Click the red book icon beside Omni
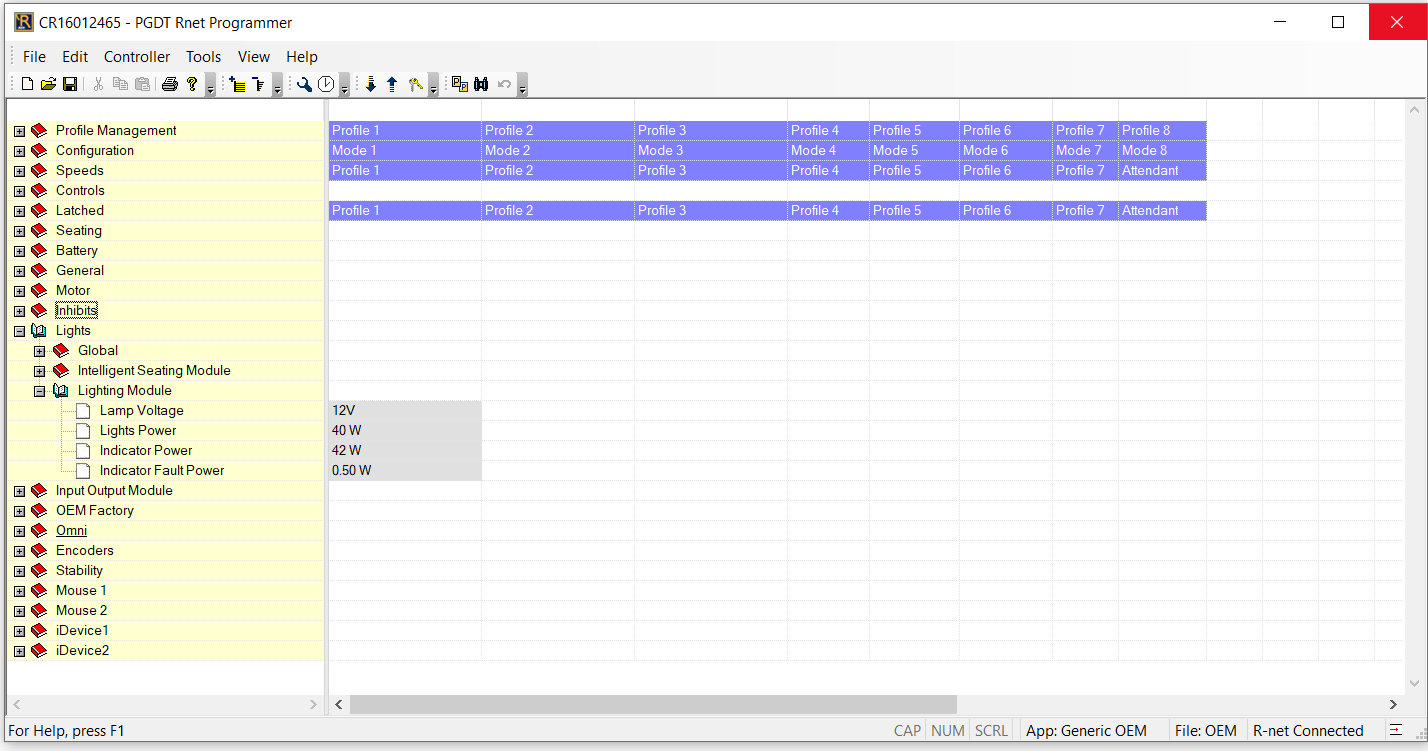The height and width of the screenshot is (751, 1428). pos(39,531)
